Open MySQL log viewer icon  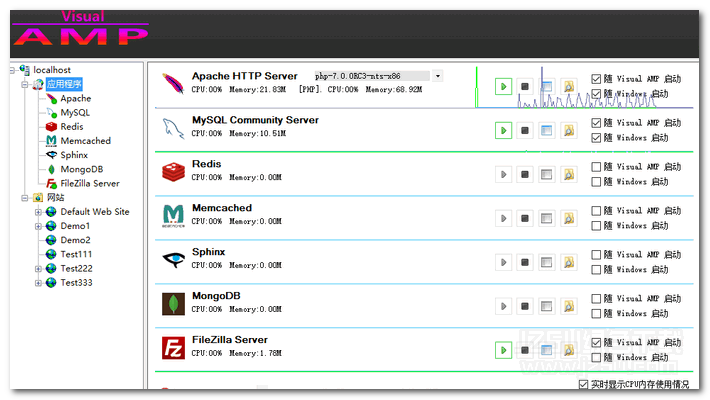tap(569, 130)
